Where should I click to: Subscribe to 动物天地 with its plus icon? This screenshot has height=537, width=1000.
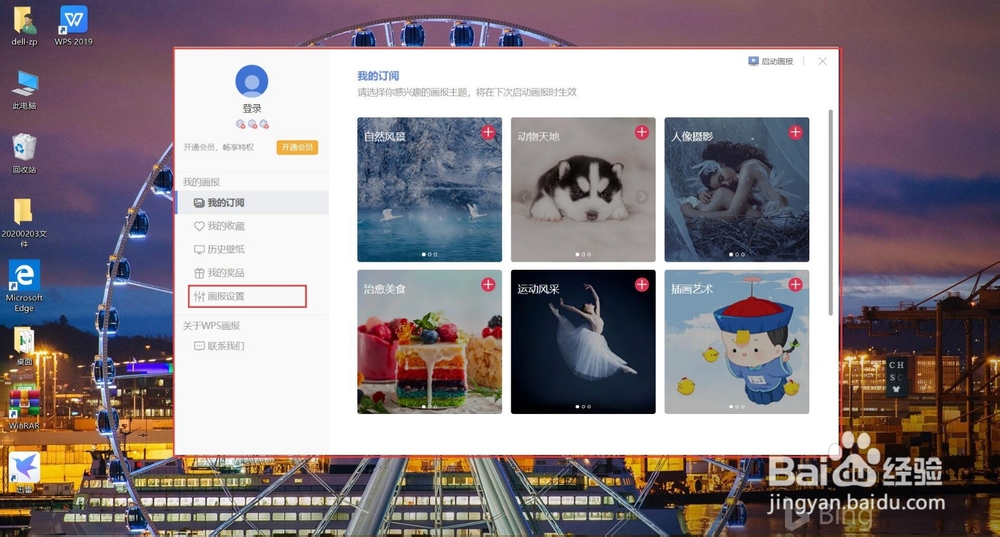642,132
